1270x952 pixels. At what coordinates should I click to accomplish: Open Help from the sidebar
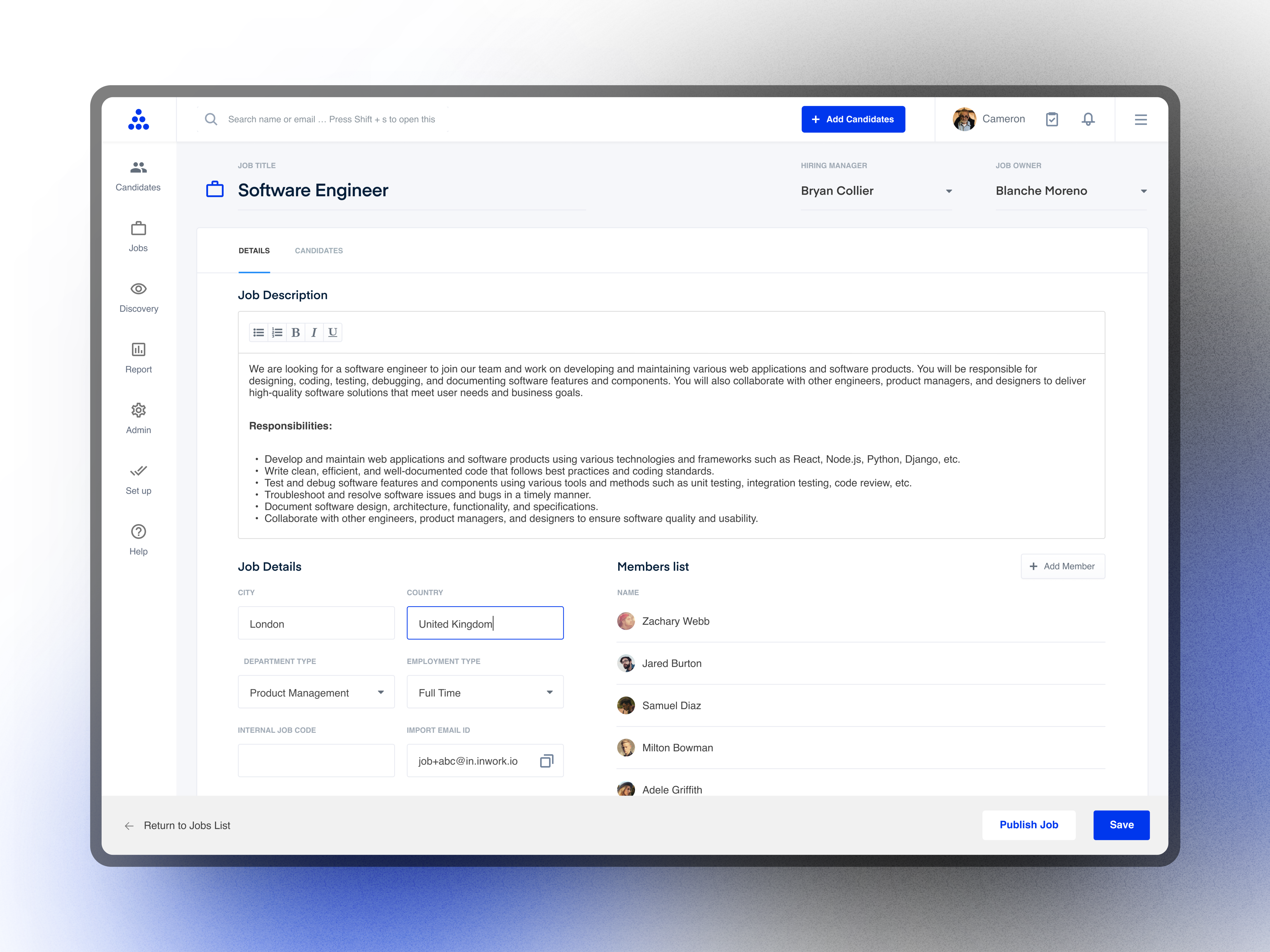138,538
